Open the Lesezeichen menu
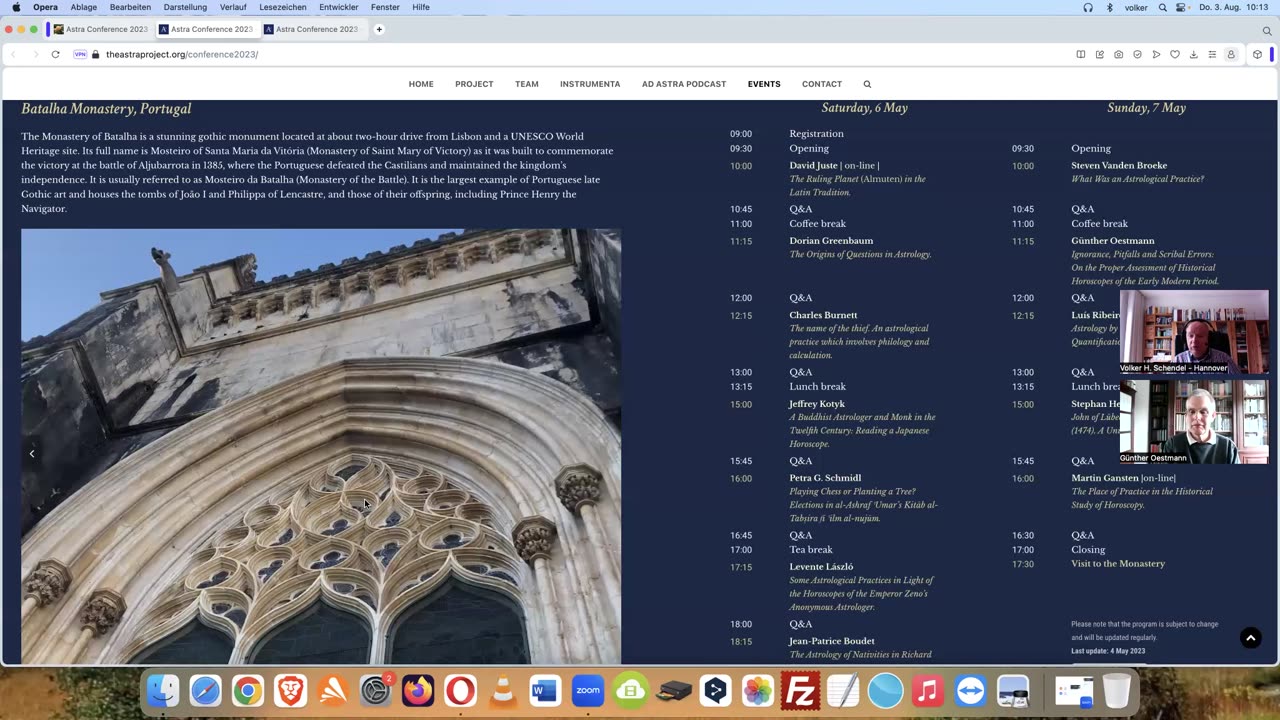Viewport: 1280px width, 720px height. pyautogui.click(x=283, y=7)
